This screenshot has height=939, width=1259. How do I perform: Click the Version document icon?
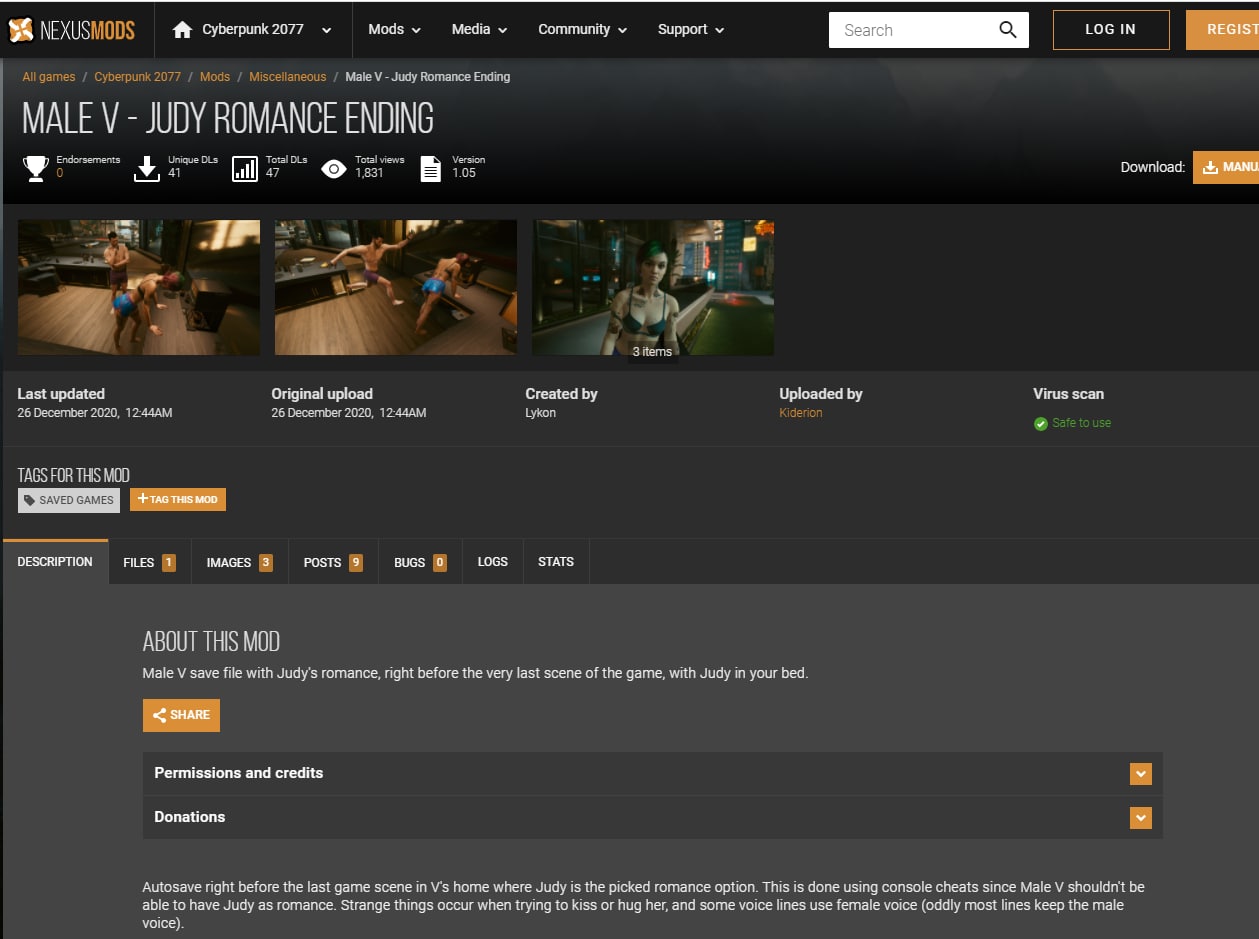pyautogui.click(x=430, y=168)
